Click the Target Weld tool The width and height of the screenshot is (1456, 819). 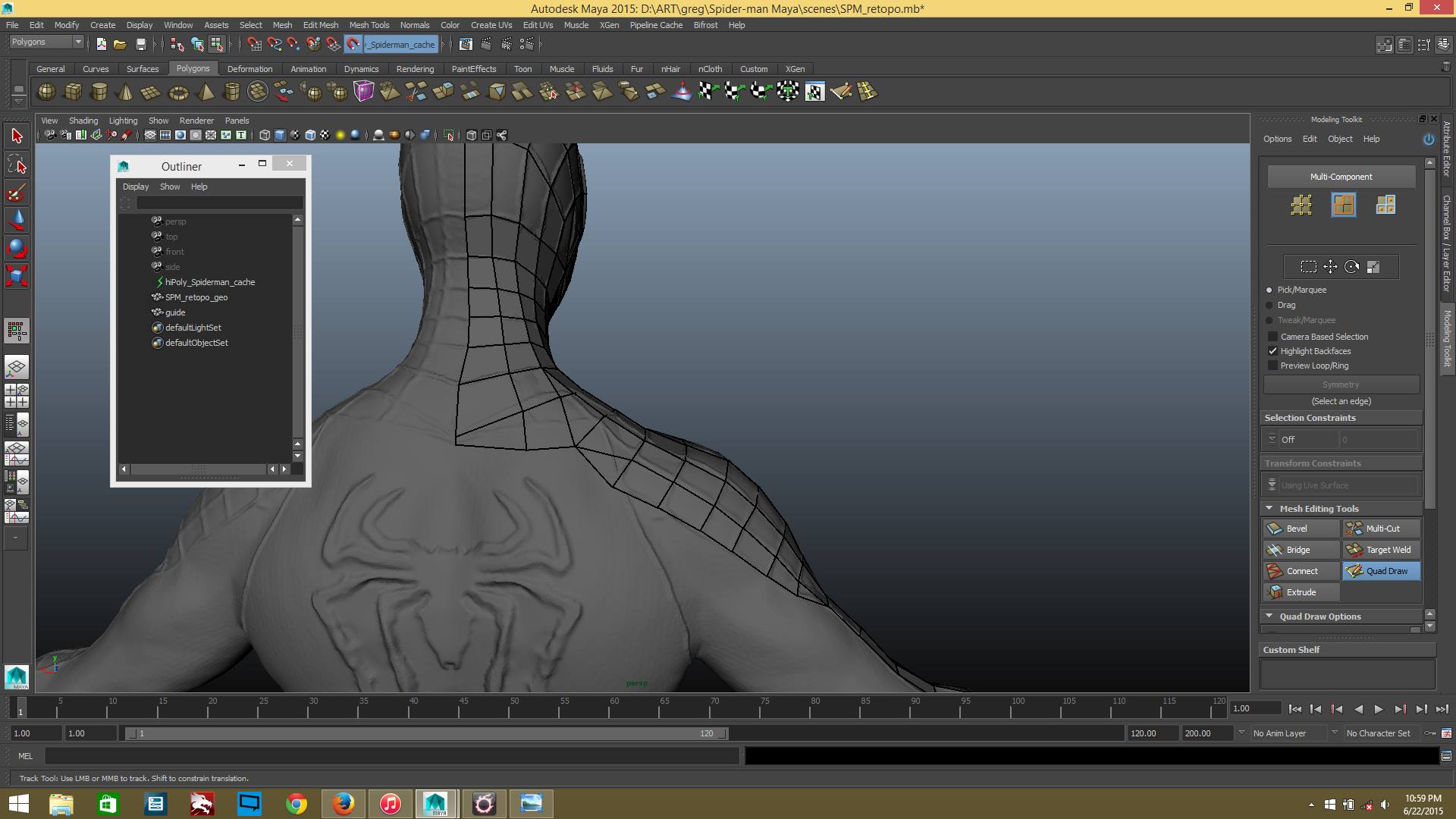click(1381, 550)
